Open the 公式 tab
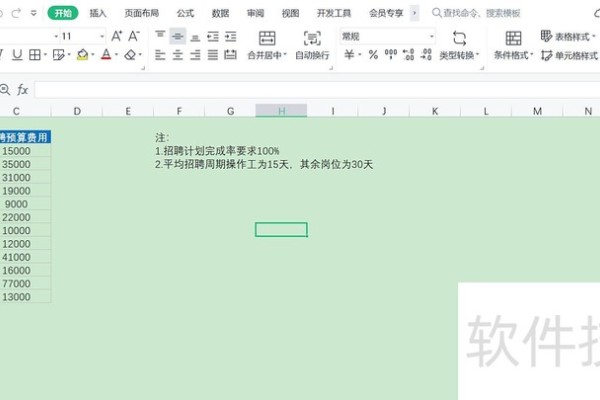600x400 pixels. (185, 13)
